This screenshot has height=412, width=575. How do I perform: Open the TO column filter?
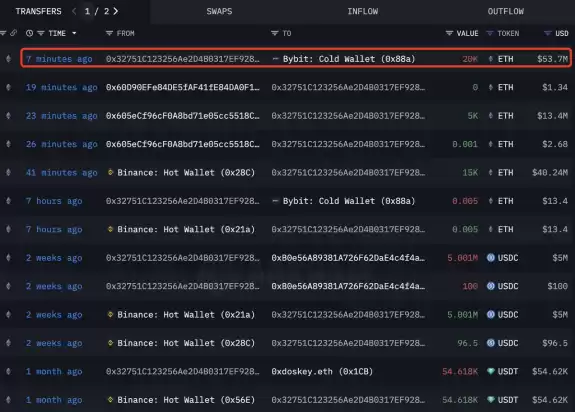coord(274,33)
